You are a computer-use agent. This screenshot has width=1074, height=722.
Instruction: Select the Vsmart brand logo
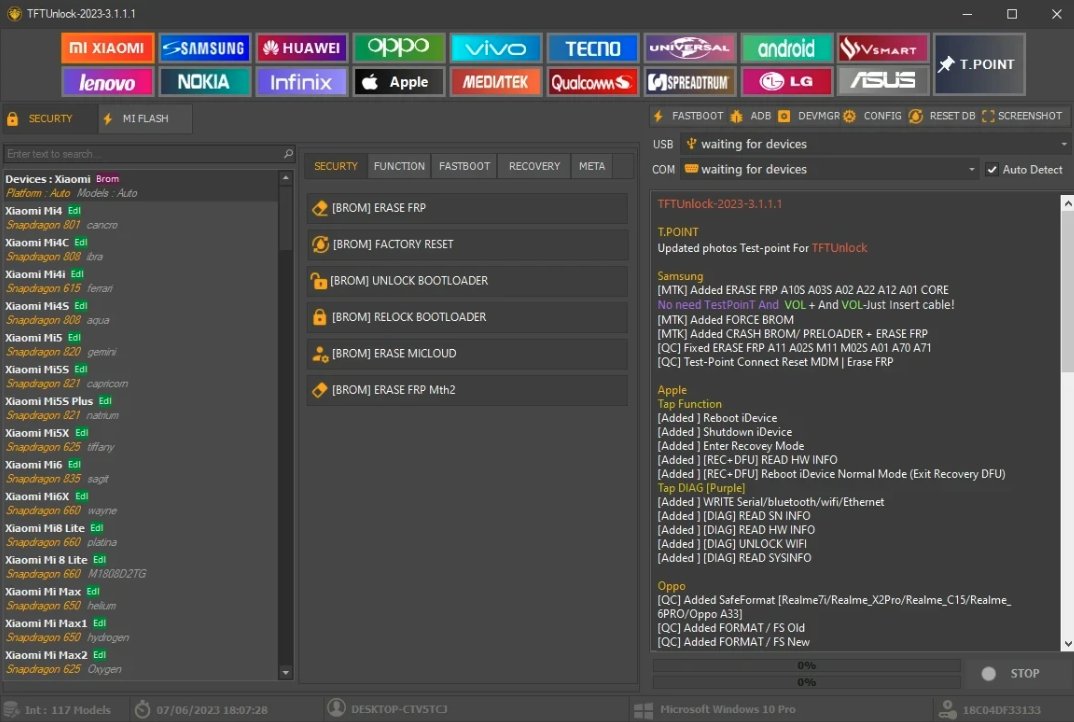click(883, 48)
